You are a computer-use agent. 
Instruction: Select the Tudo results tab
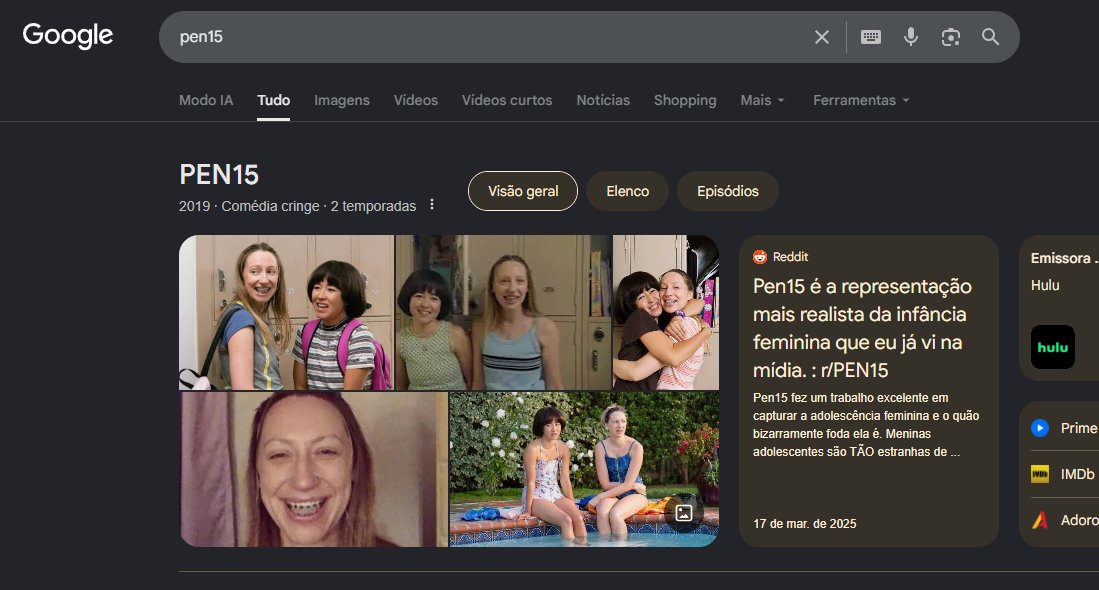(273, 100)
